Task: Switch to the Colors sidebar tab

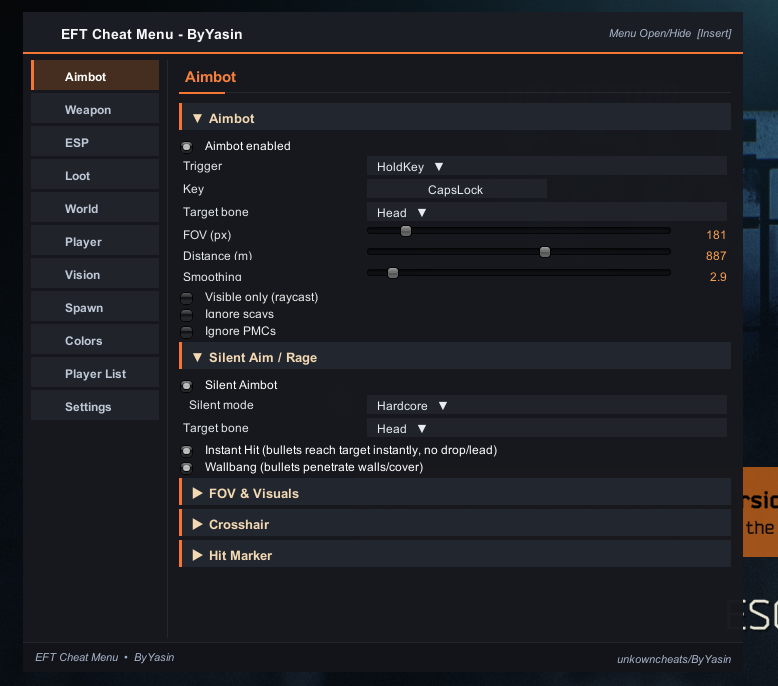Action: coord(95,340)
